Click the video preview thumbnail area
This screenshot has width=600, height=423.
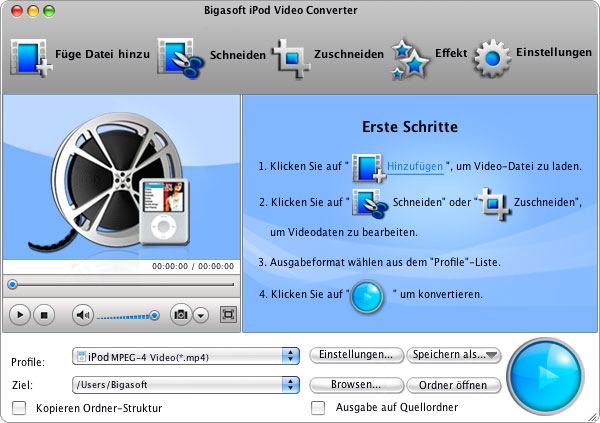click(121, 178)
